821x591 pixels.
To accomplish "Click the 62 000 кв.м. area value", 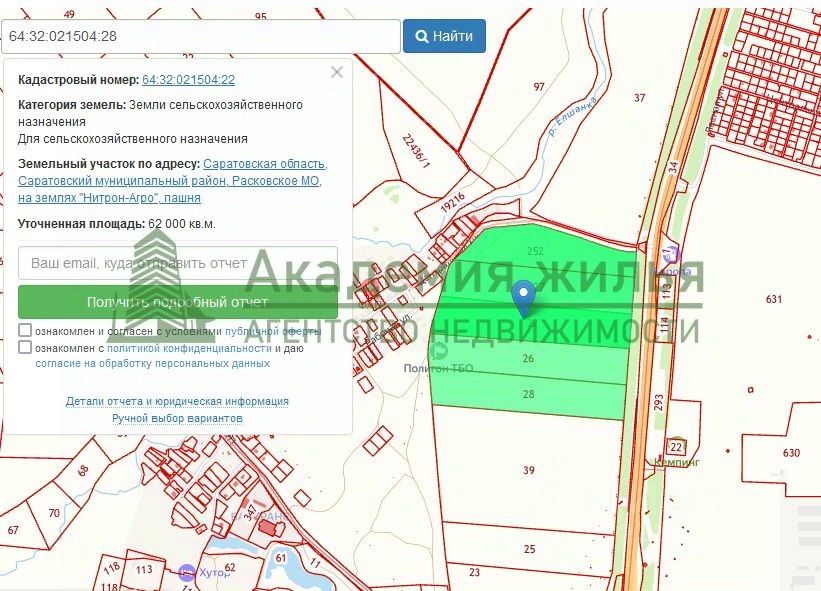I will click(182, 224).
